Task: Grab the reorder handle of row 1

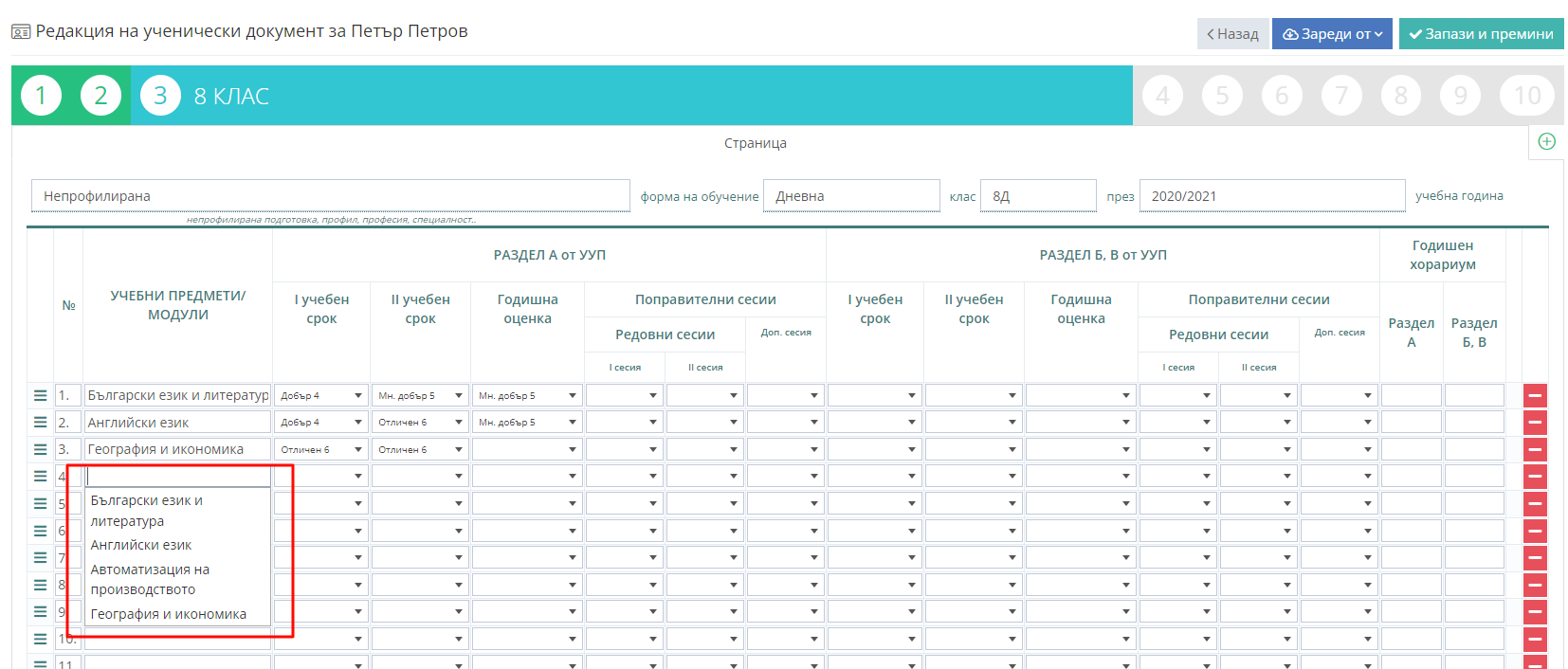Action: (40, 395)
